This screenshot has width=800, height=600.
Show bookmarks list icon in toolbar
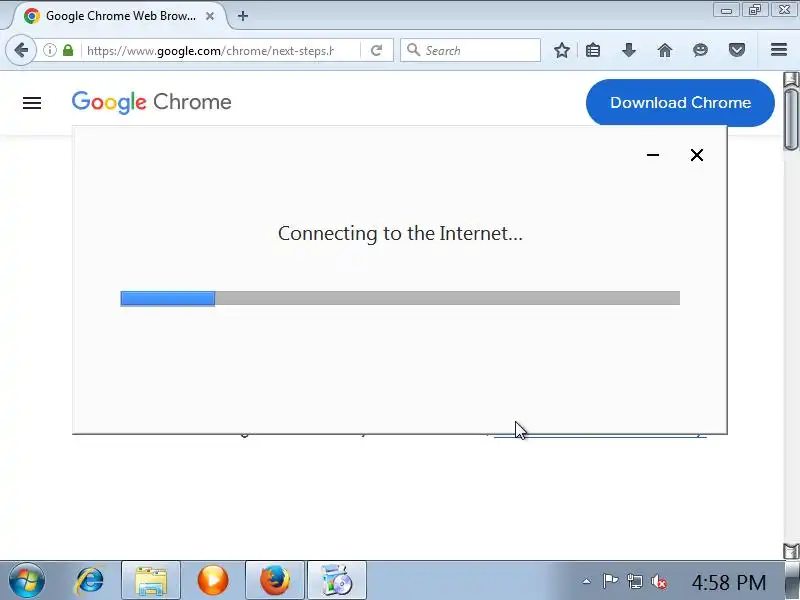pyautogui.click(x=593, y=50)
